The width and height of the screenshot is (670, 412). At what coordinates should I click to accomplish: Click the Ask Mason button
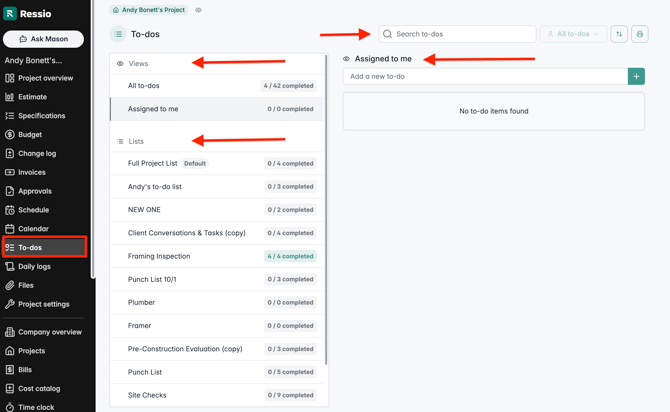(x=43, y=39)
